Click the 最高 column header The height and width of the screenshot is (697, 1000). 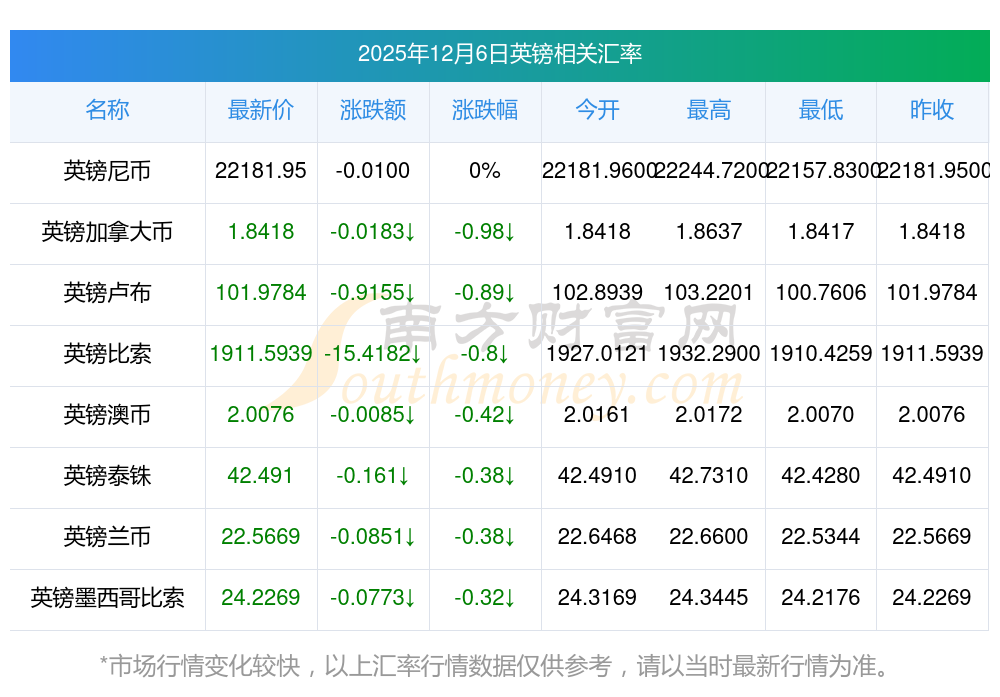tap(709, 110)
